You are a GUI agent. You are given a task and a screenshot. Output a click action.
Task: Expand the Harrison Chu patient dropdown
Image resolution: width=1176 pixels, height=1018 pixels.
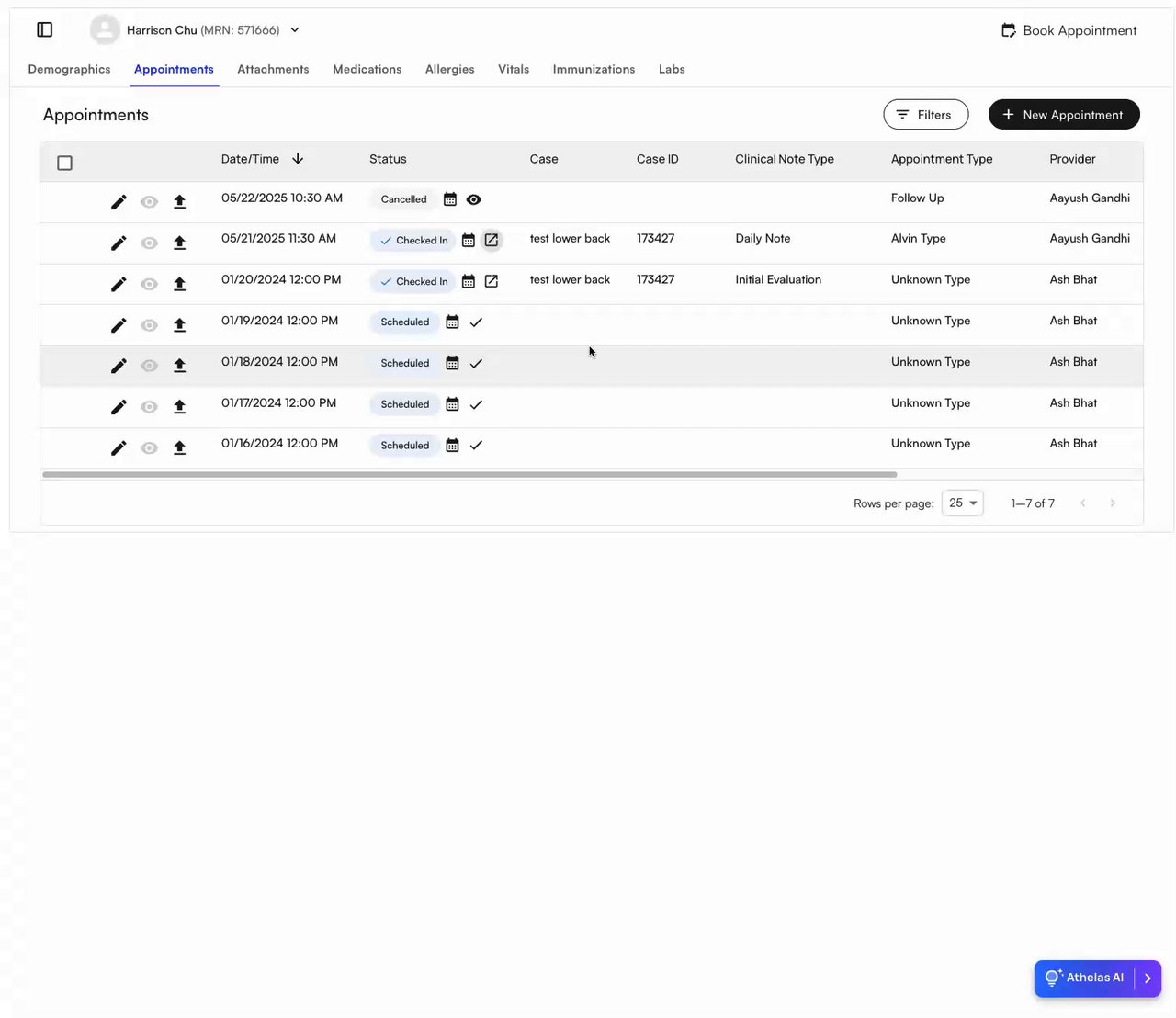coord(295,30)
